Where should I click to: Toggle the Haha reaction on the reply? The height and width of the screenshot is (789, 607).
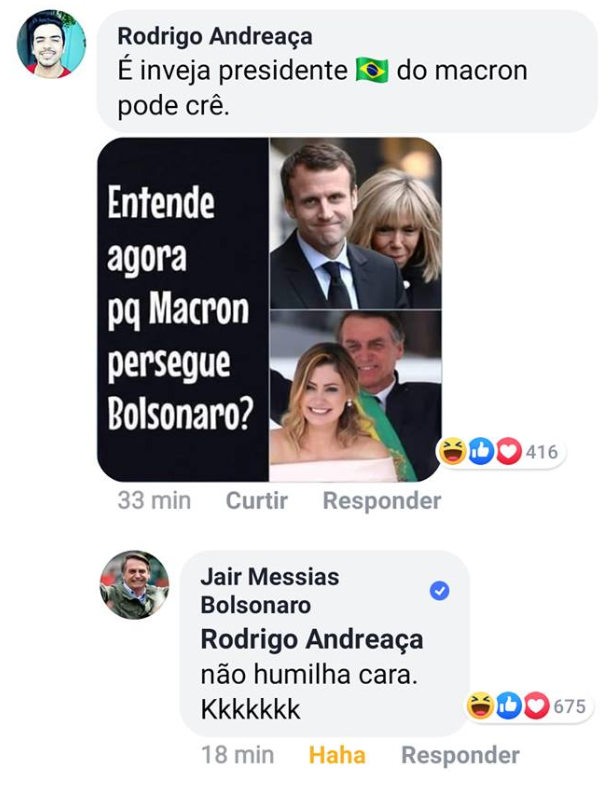[337, 756]
